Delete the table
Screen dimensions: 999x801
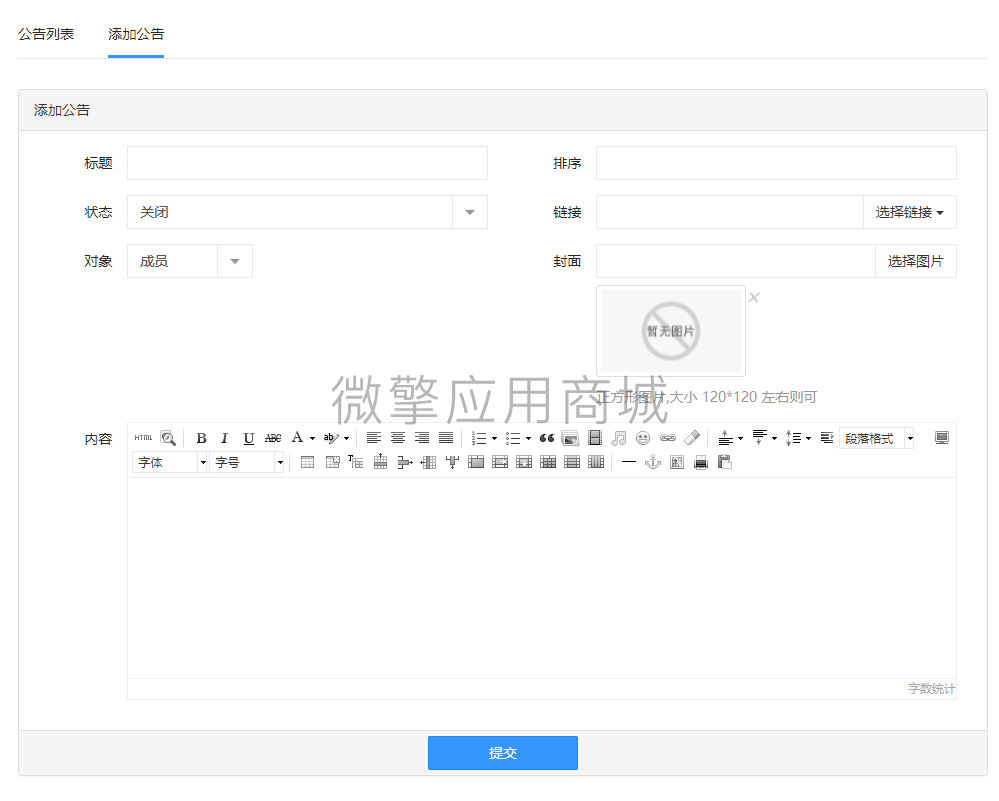tap(332, 462)
